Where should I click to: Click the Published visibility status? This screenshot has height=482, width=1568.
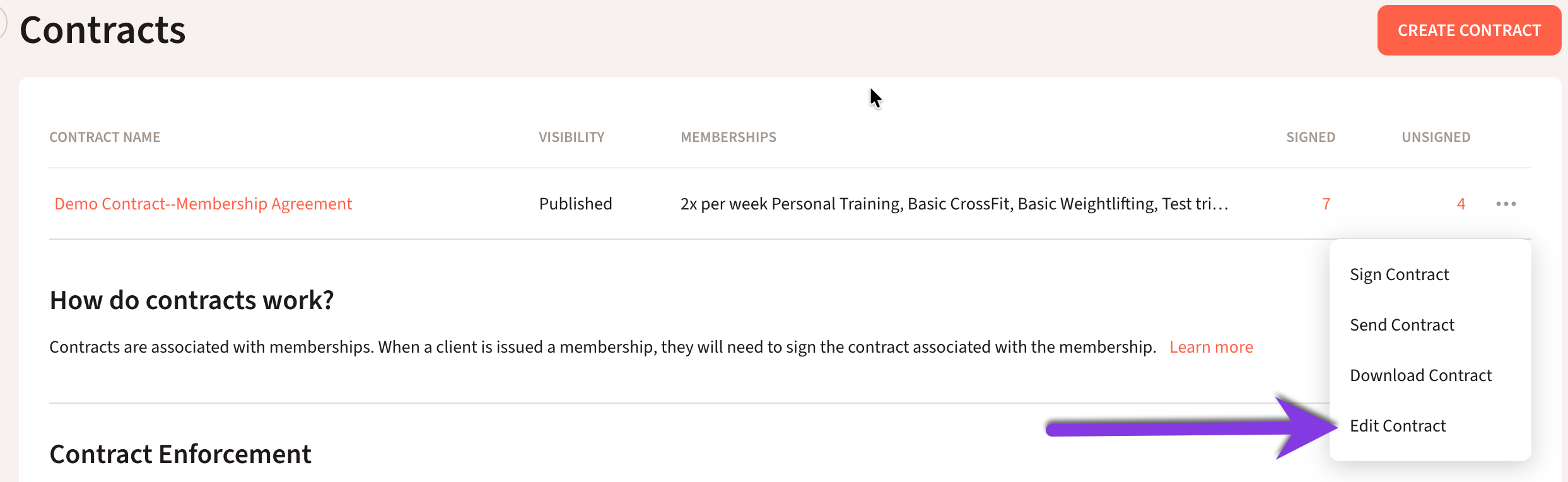575,204
